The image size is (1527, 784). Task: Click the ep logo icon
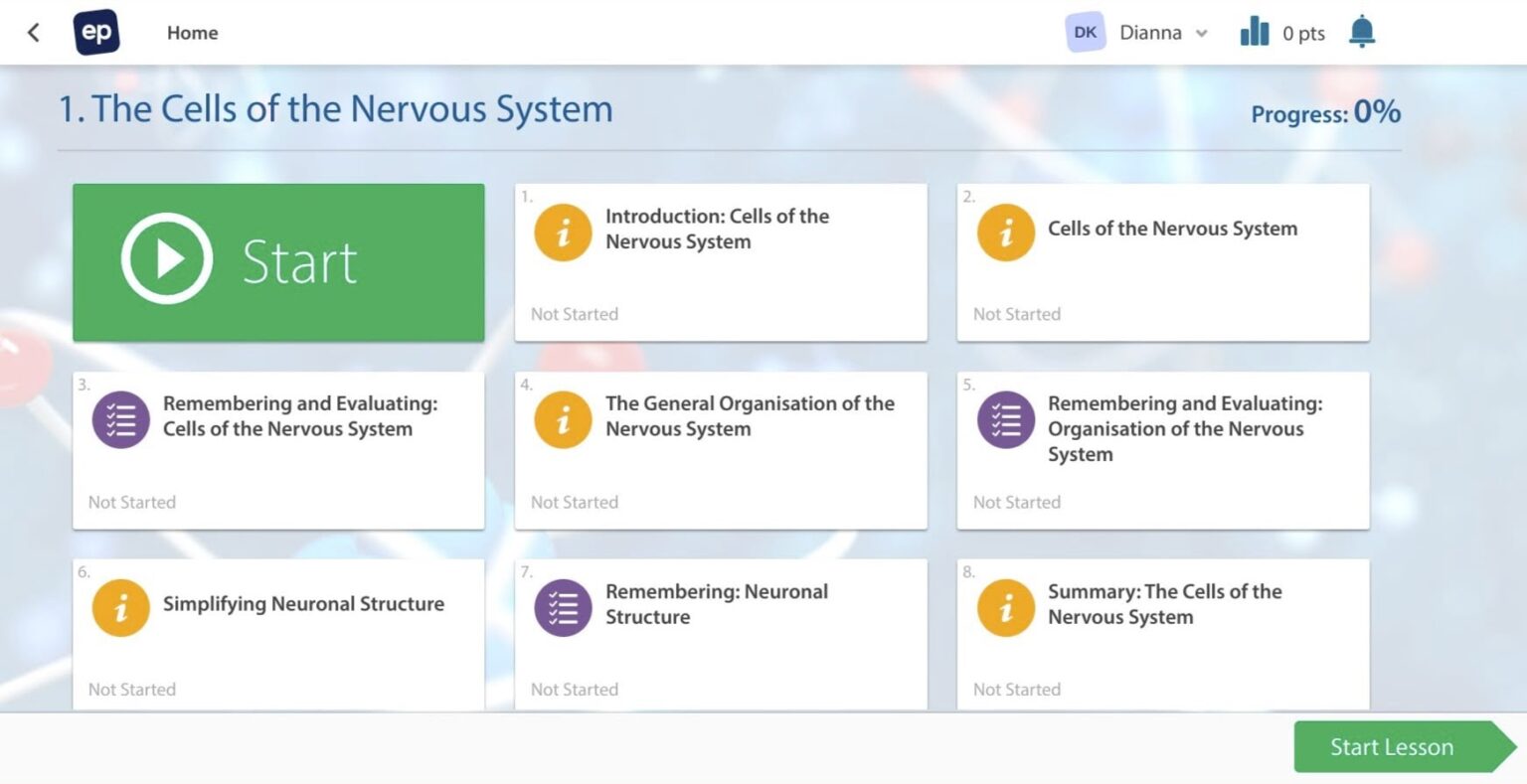[96, 33]
